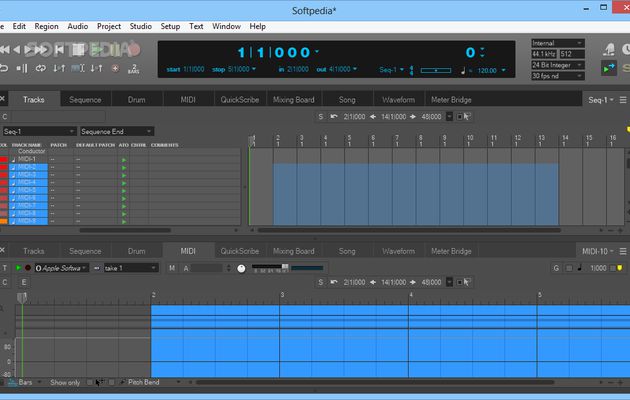The image size is (630, 400).
Task: Open the Setup menu
Action: click(170, 27)
